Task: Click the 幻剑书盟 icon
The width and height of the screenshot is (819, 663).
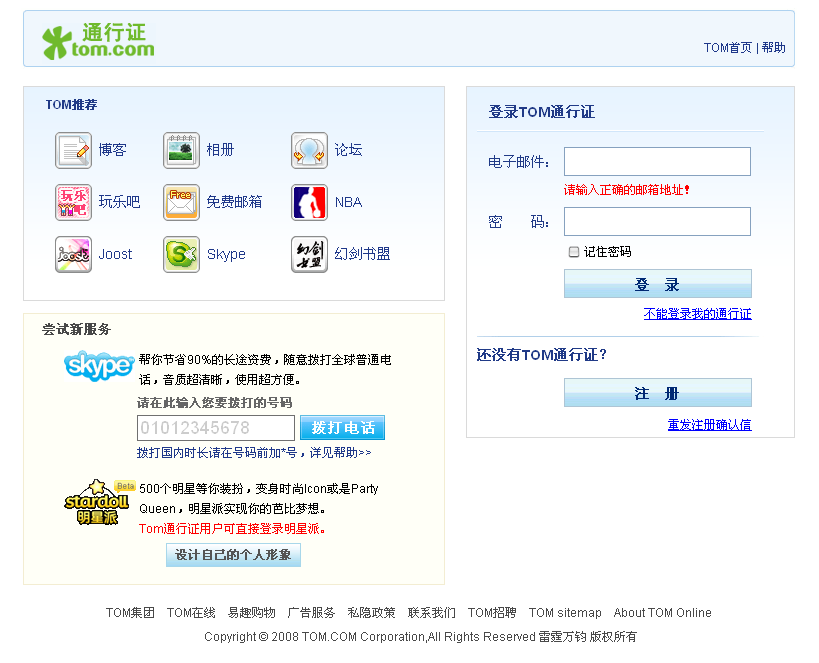Action: pos(309,254)
